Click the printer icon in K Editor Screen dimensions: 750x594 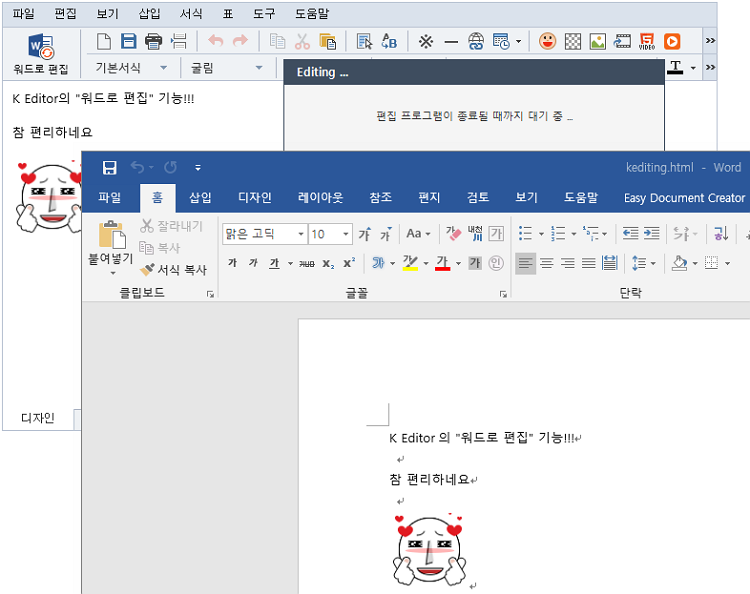click(x=154, y=41)
